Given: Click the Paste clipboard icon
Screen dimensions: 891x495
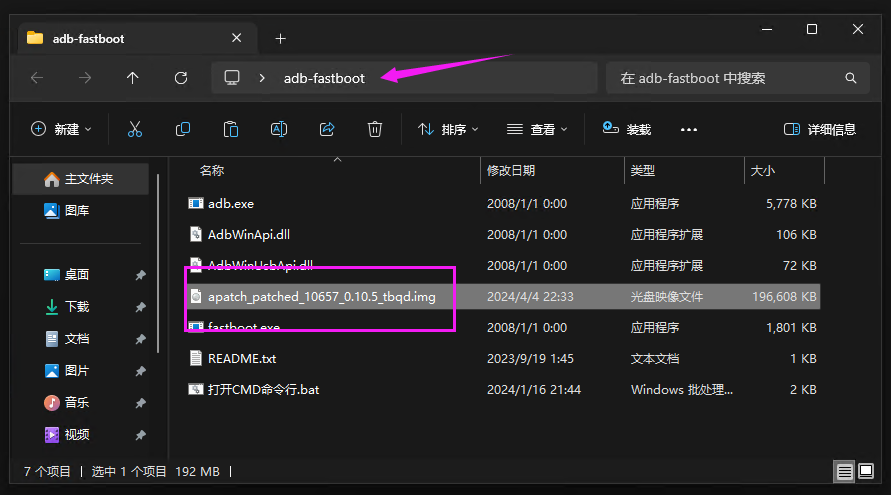Looking at the screenshot, I should (x=231, y=129).
